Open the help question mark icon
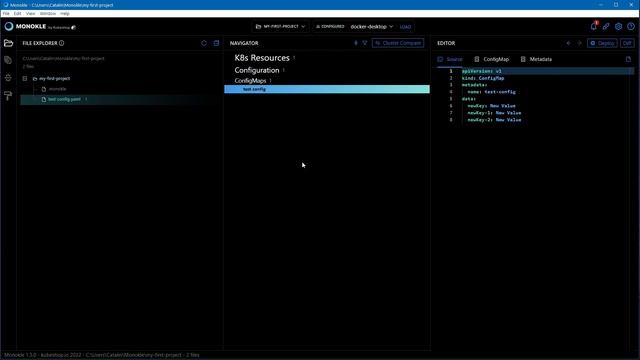Viewport: 640px width, 360px height. pyautogui.click(x=631, y=27)
